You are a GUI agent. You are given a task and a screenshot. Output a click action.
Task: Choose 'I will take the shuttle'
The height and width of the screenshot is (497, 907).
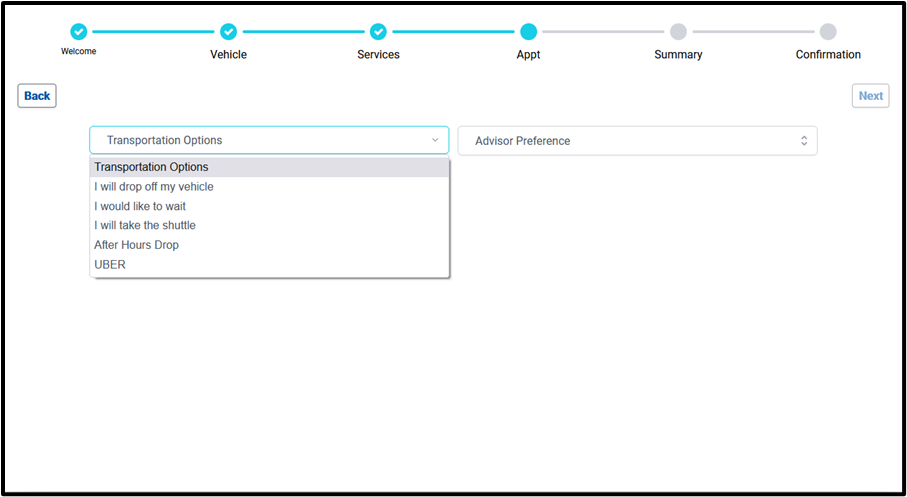coord(145,226)
